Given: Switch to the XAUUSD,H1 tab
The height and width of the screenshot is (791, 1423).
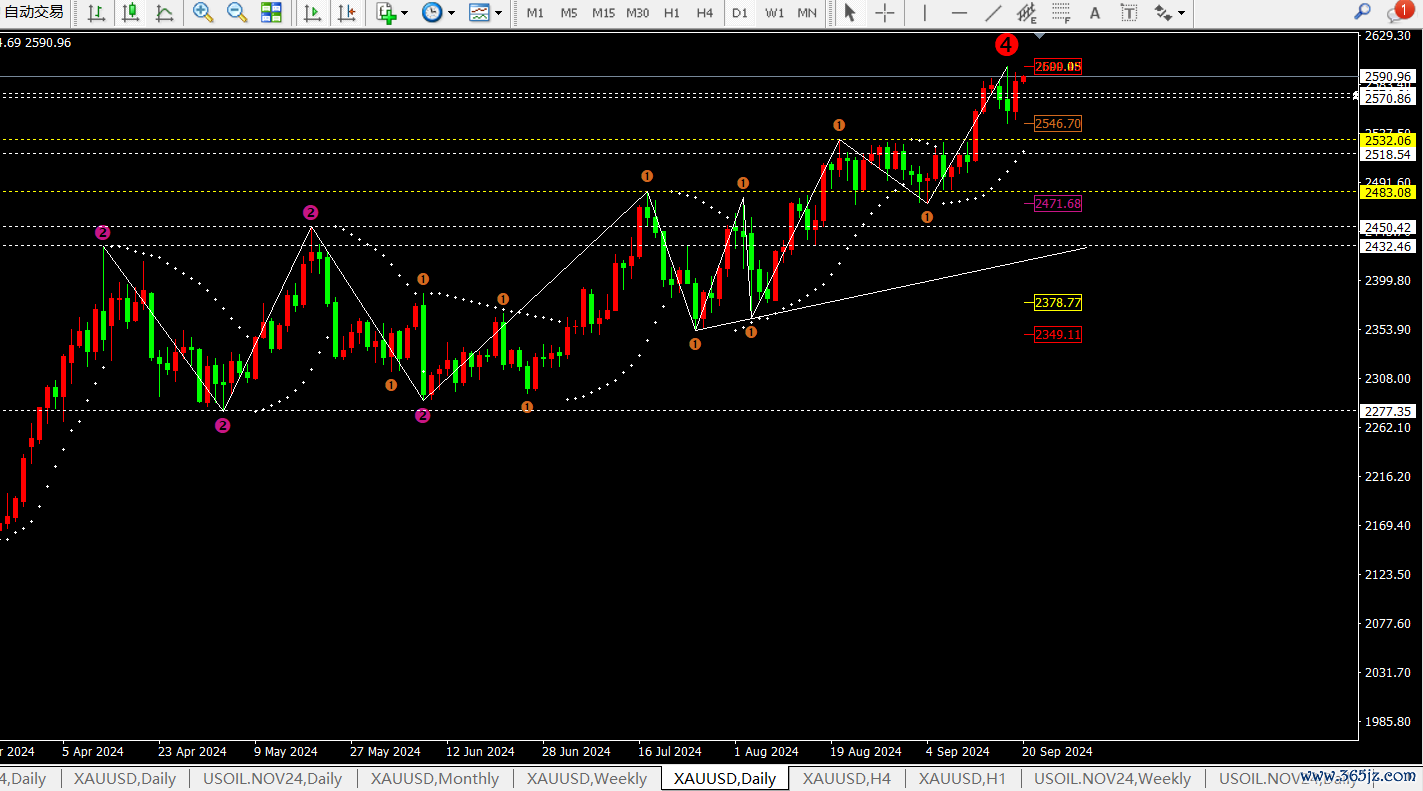Looking at the screenshot, I should [962, 778].
